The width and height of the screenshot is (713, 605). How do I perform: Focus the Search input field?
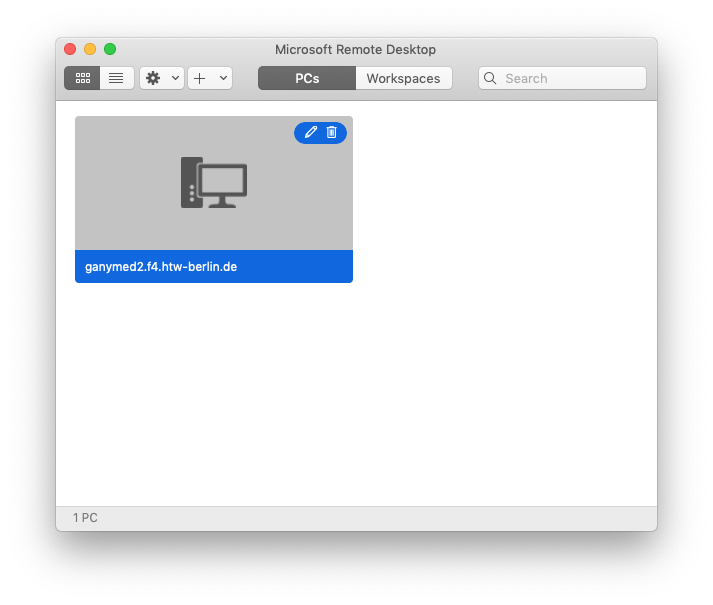pyautogui.click(x=562, y=78)
